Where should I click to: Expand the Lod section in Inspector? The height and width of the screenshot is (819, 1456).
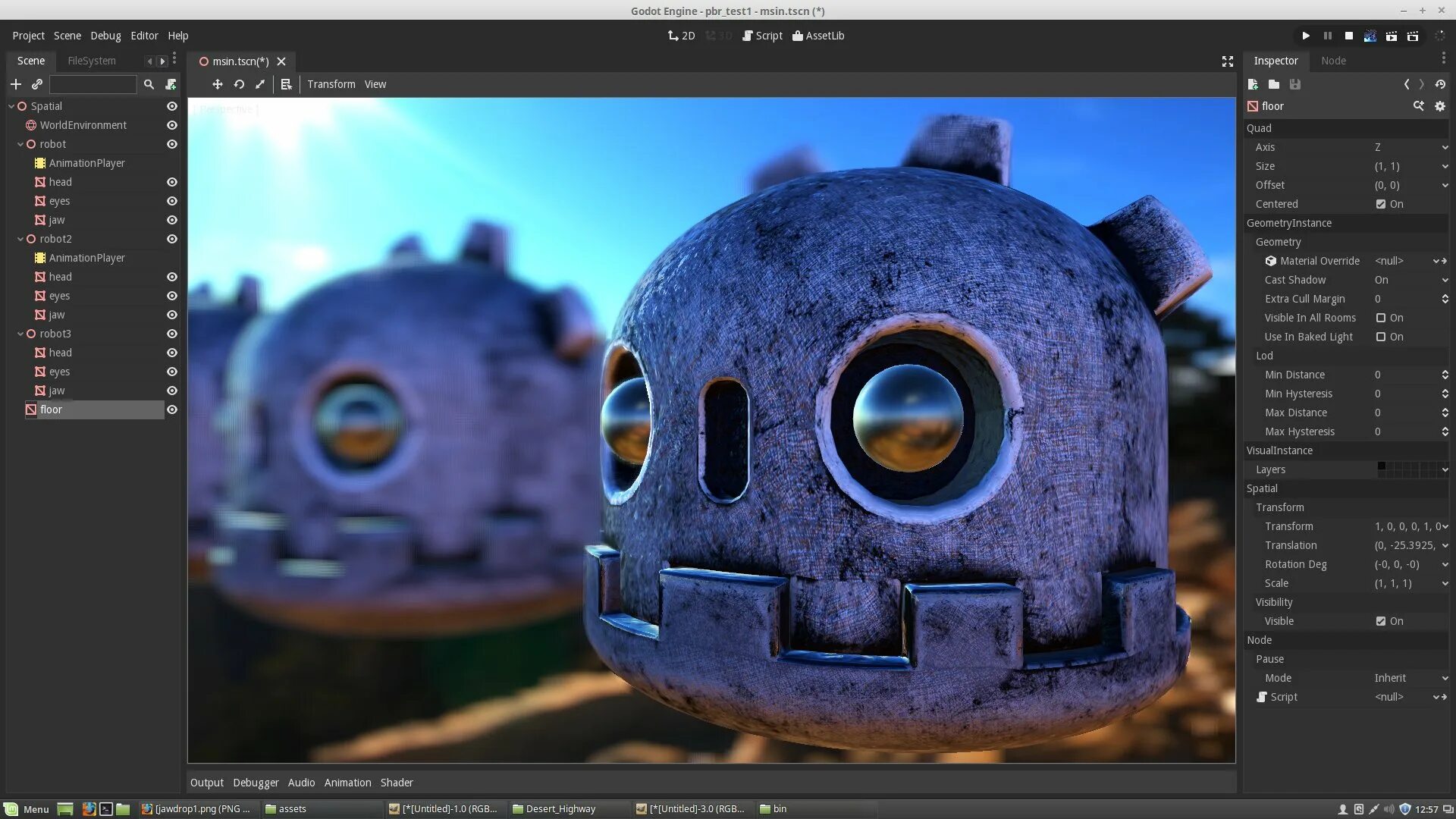pyautogui.click(x=1264, y=355)
